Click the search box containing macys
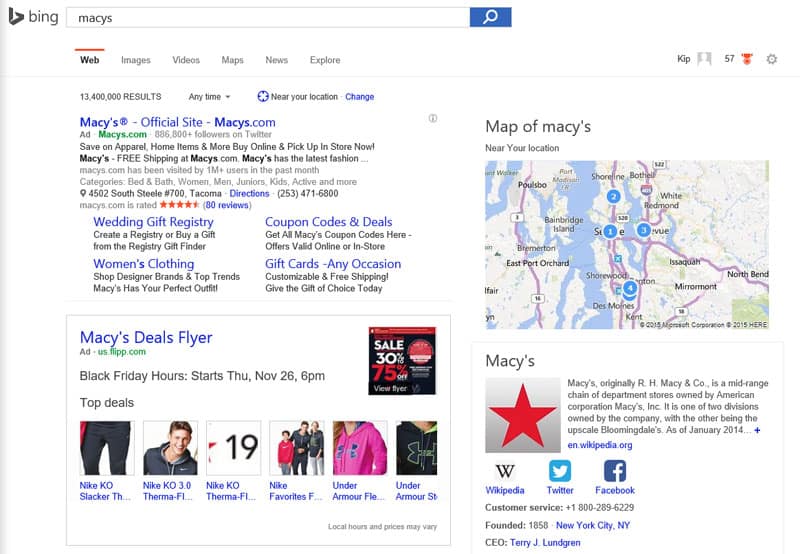The height and width of the screenshot is (554, 800). pyautogui.click(x=268, y=17)
